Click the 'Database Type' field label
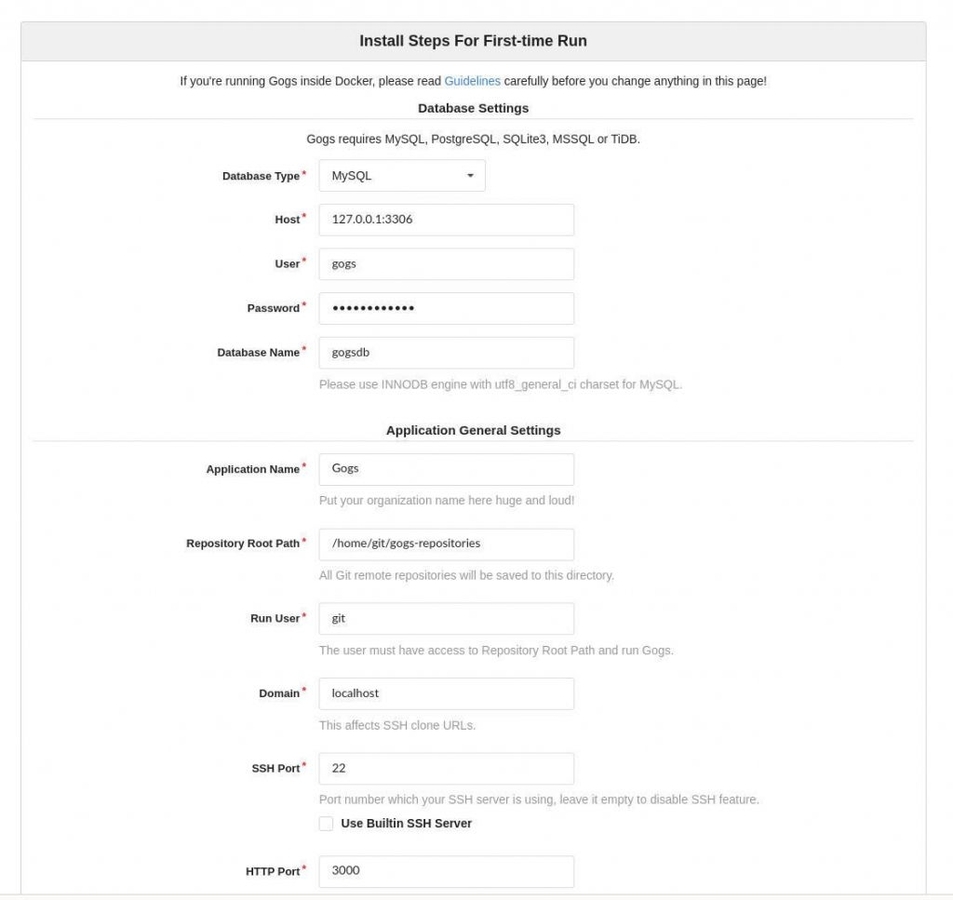 tap(260, 177)
